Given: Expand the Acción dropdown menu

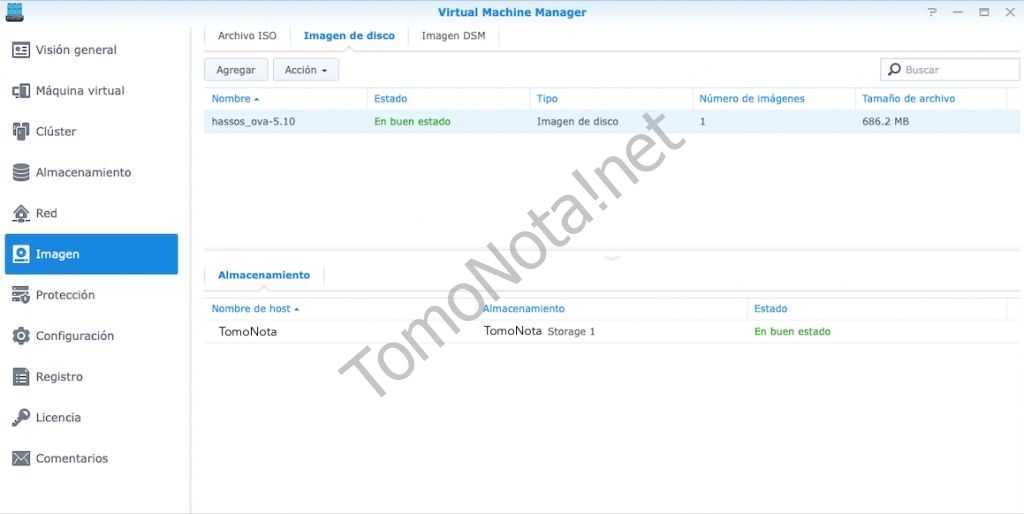Looking at the screenshot, I should pos(306,70).
